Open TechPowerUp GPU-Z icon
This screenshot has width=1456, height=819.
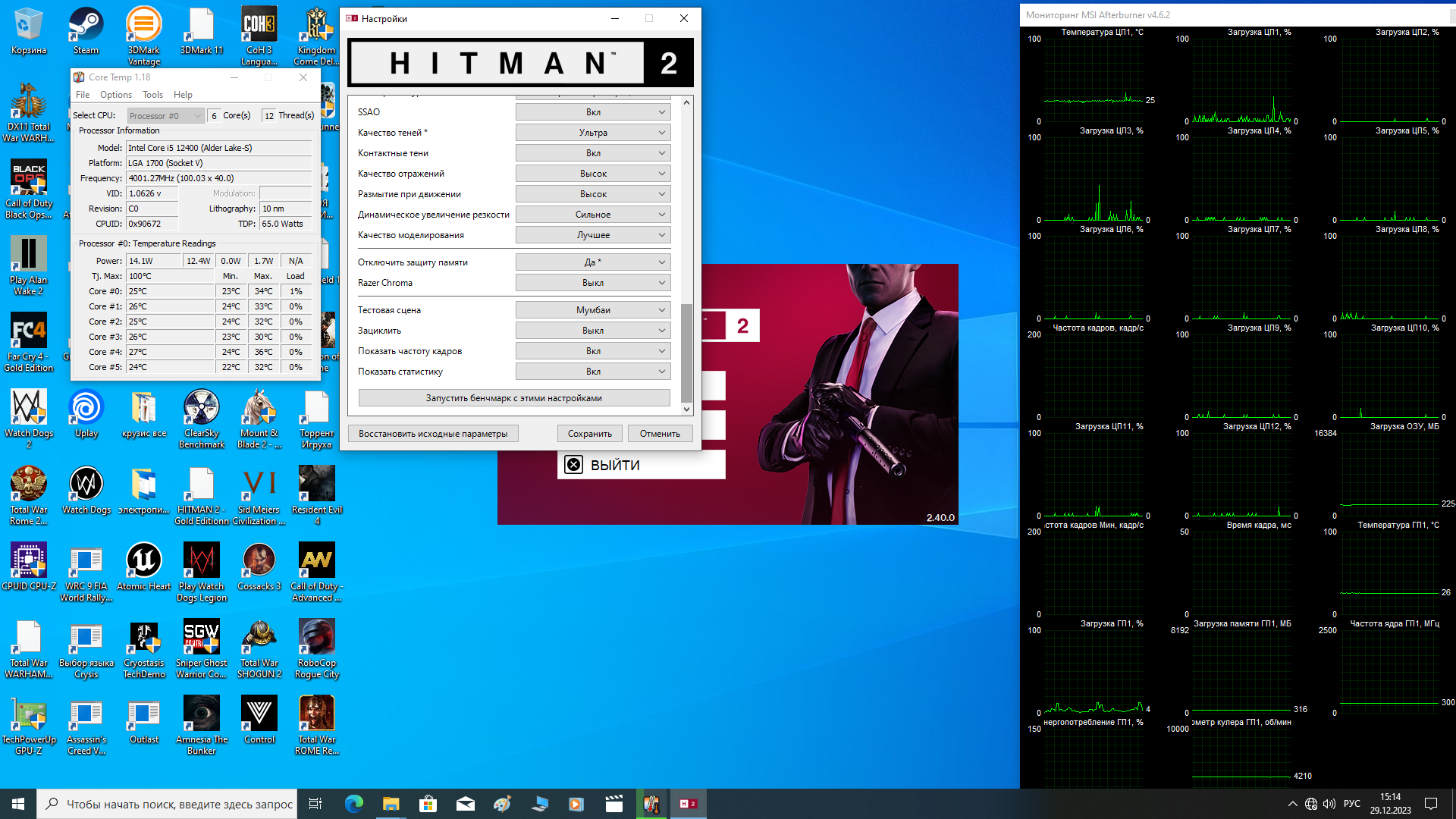click(x=28, y=720)
